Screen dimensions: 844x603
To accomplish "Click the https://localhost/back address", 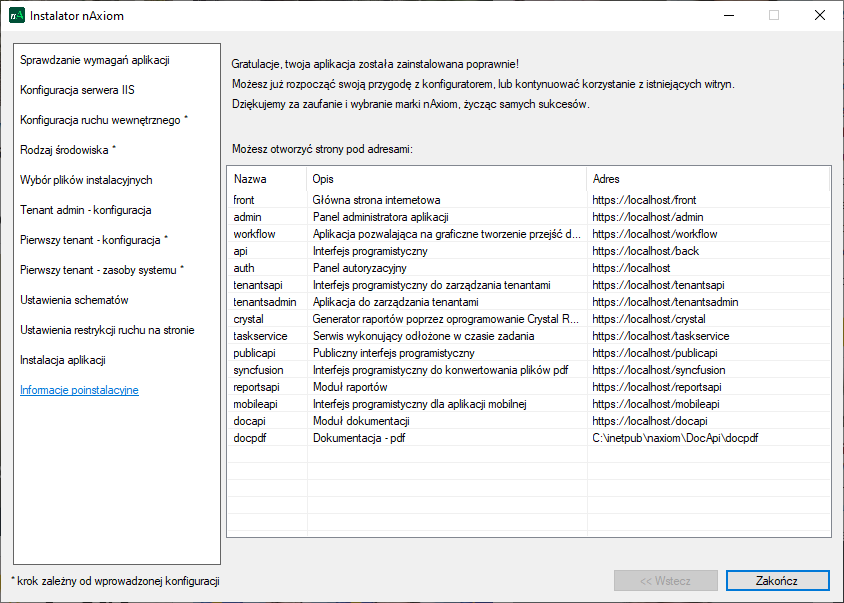I will click(x=646, y=251).
